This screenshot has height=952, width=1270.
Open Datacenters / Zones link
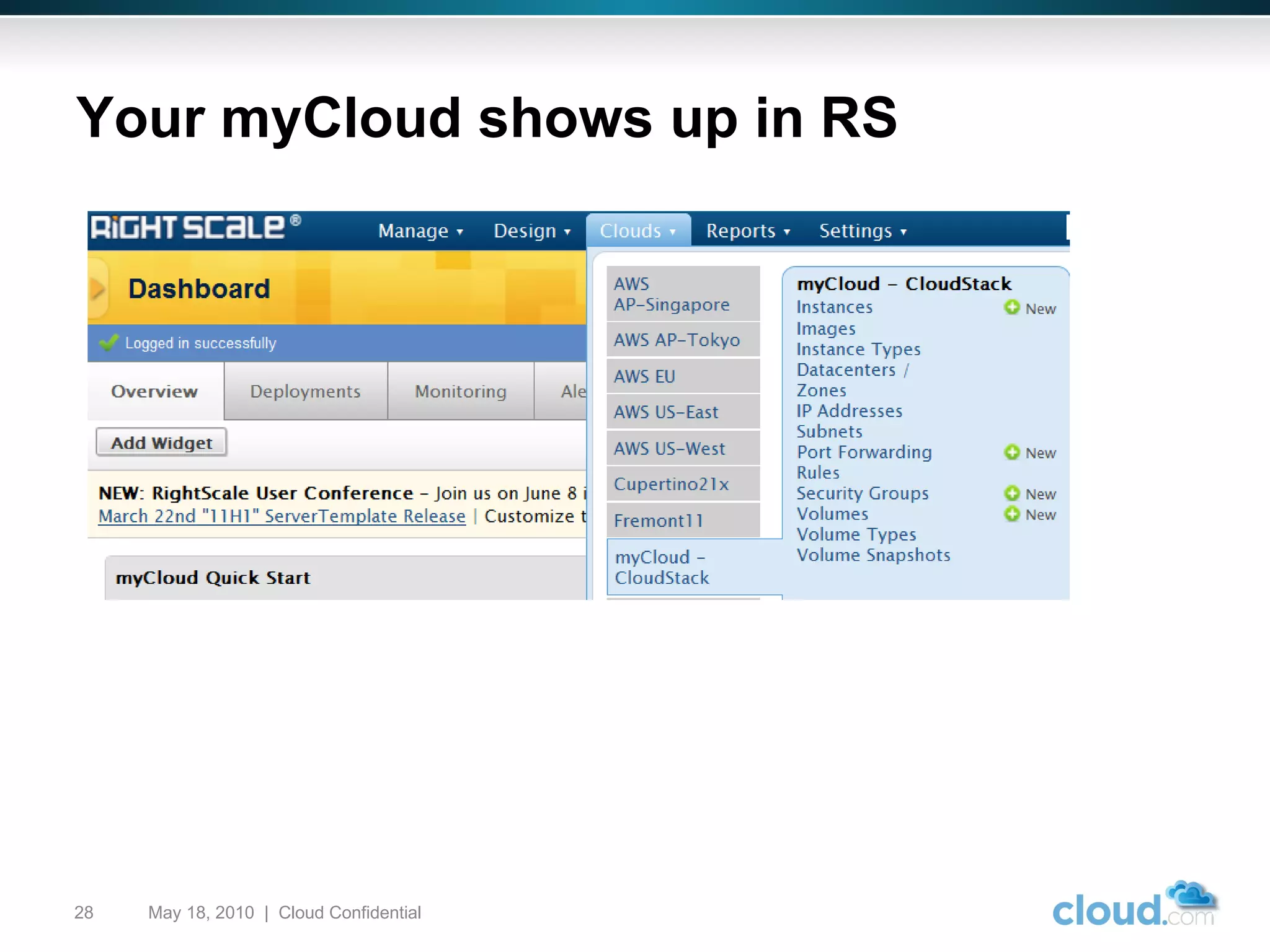pos(853,380)
